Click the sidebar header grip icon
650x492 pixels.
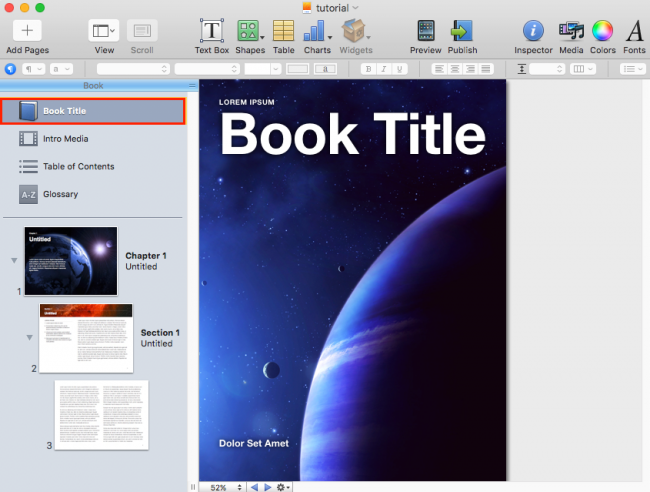192,85
